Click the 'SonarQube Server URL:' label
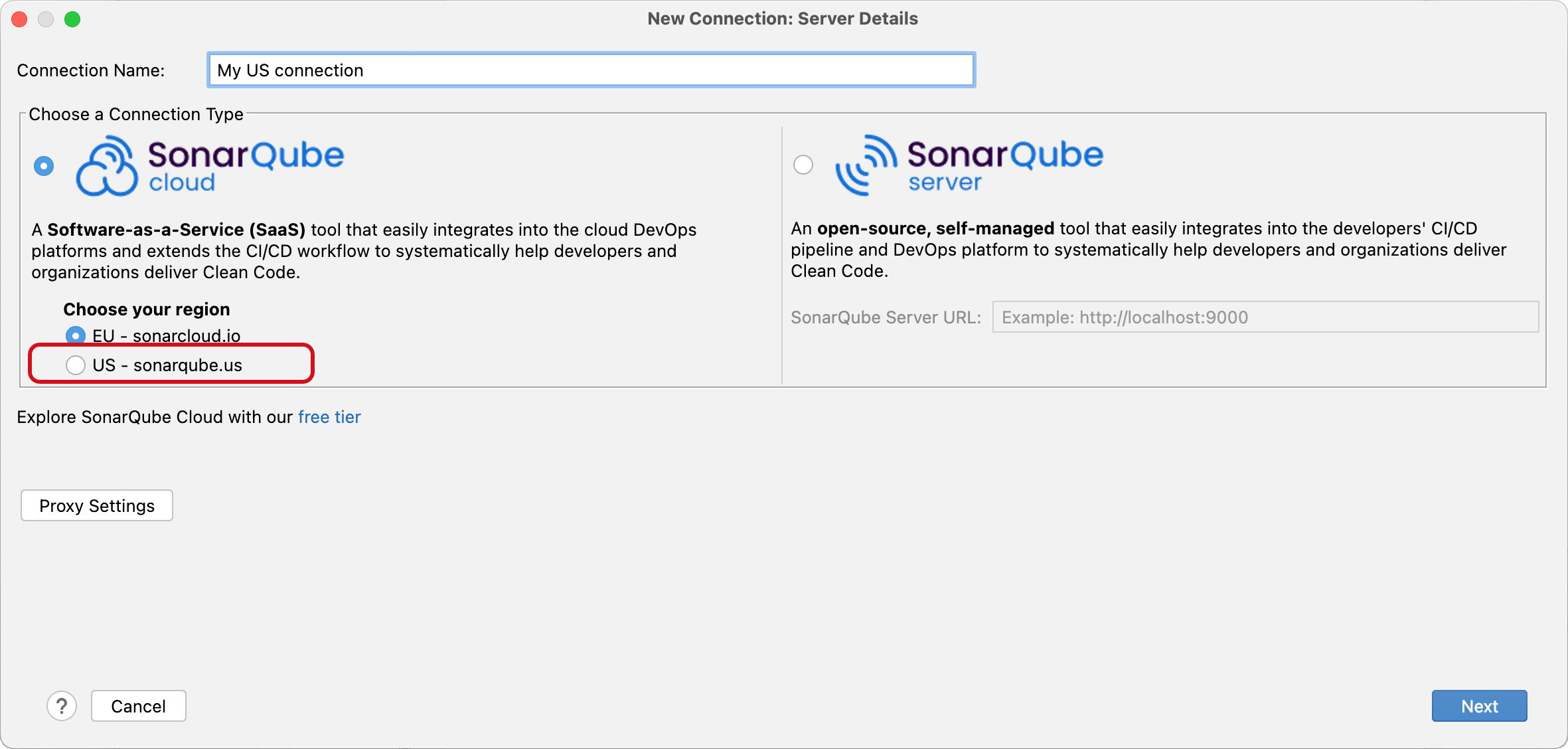 (x=886, y=317)
